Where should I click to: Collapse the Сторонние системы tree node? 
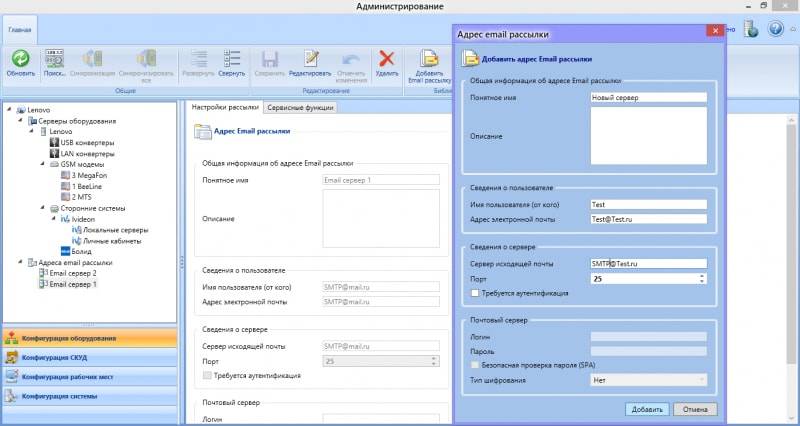click(41, 208)
